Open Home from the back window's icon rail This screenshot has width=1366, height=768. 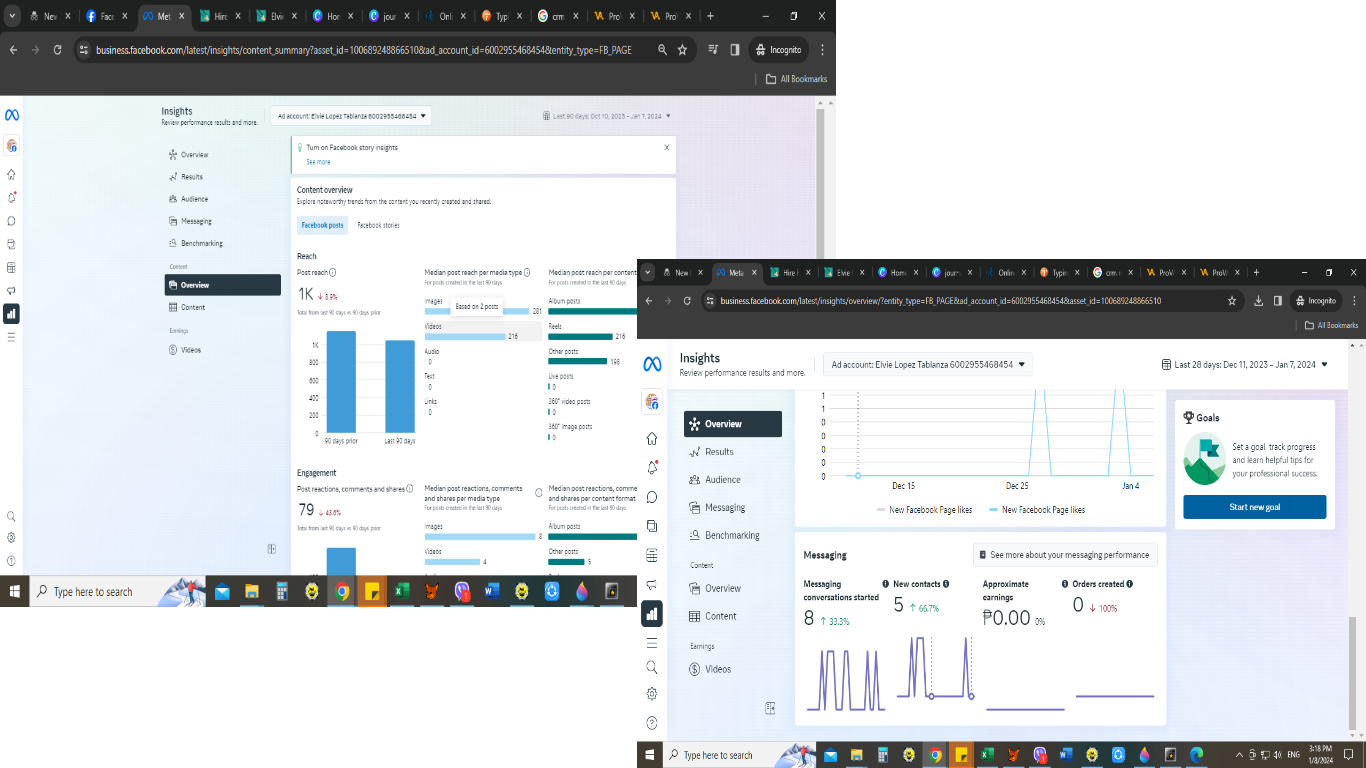[x=12, y=174]
